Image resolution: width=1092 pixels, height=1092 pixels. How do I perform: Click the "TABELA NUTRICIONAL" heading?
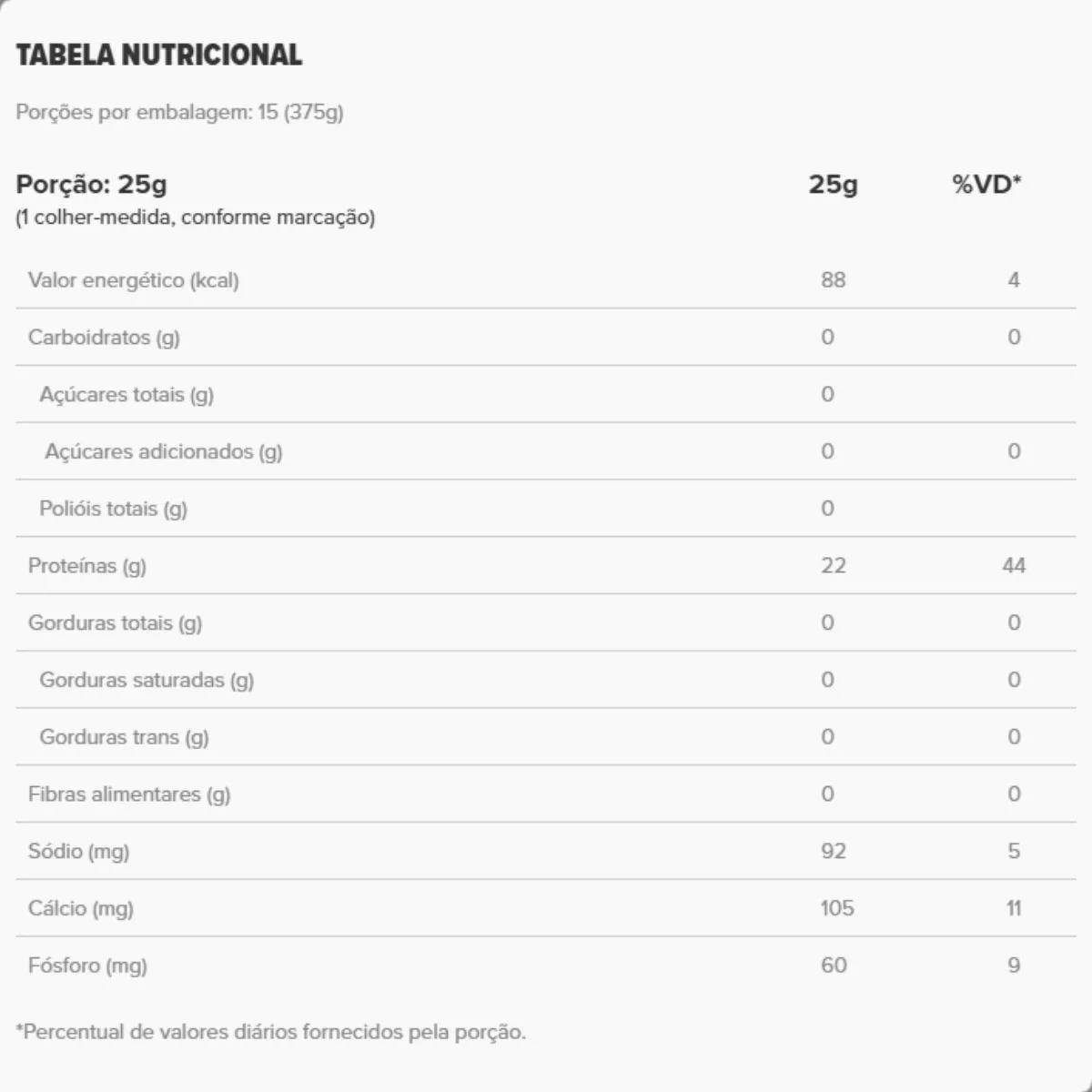[159, 56]
